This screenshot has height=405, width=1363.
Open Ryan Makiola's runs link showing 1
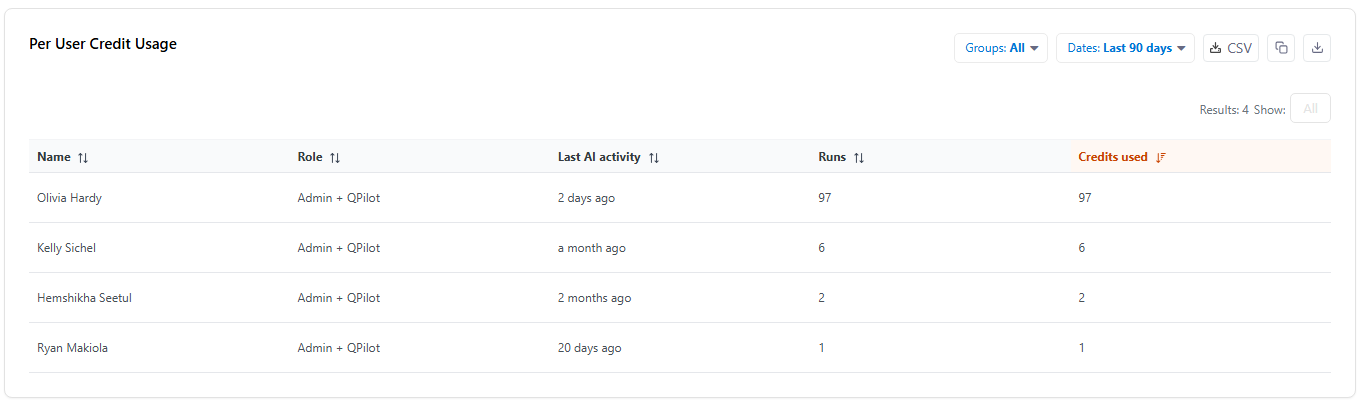point(821,348)
